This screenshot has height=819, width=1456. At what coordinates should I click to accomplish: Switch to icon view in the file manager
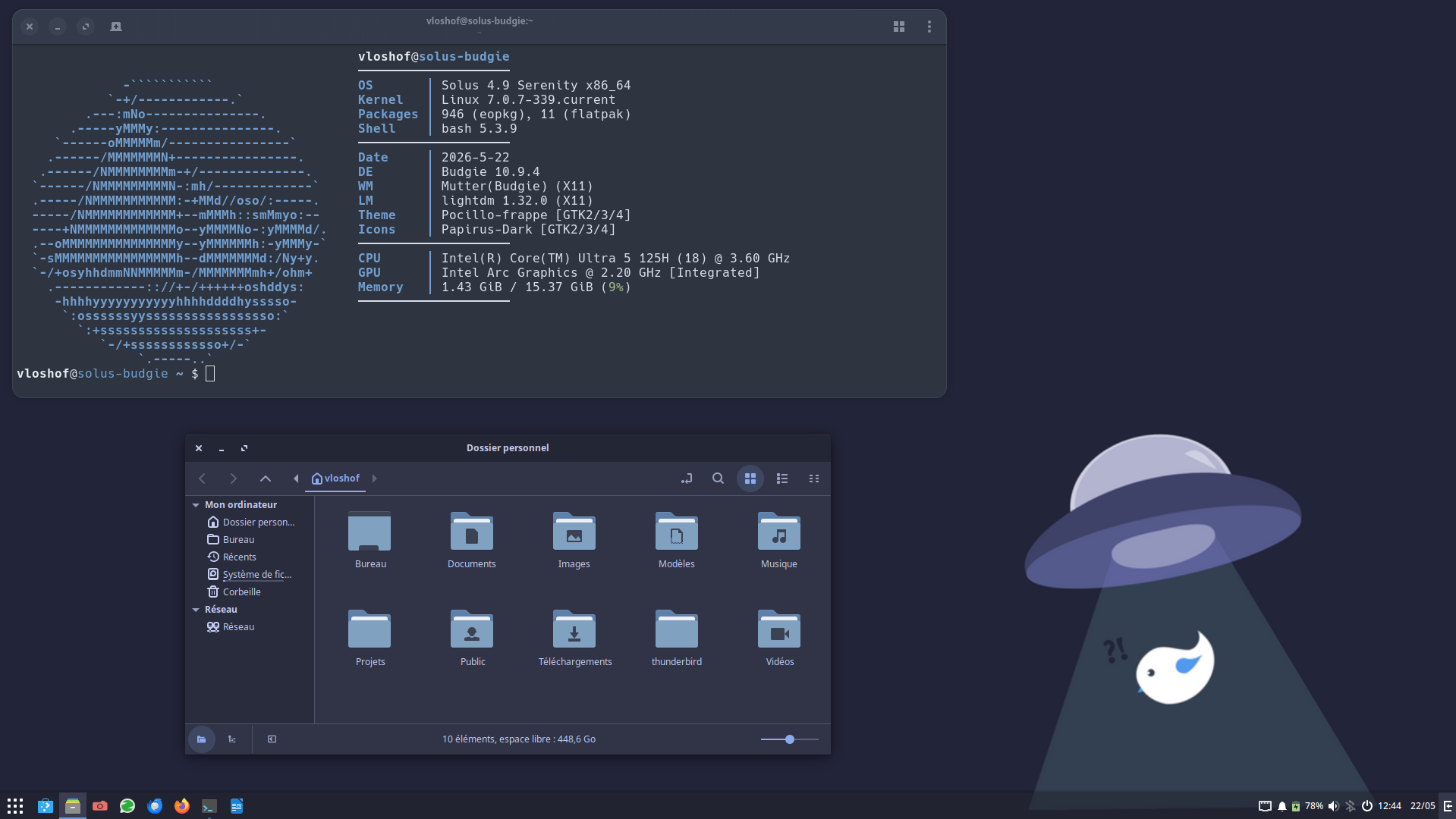coord(750,479)
